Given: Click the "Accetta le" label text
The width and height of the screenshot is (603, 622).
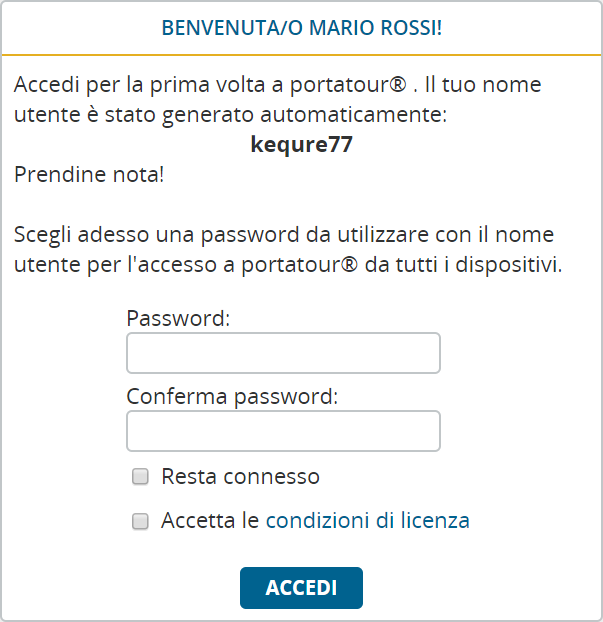Looking at the screenshot, I should coord(210,520).
